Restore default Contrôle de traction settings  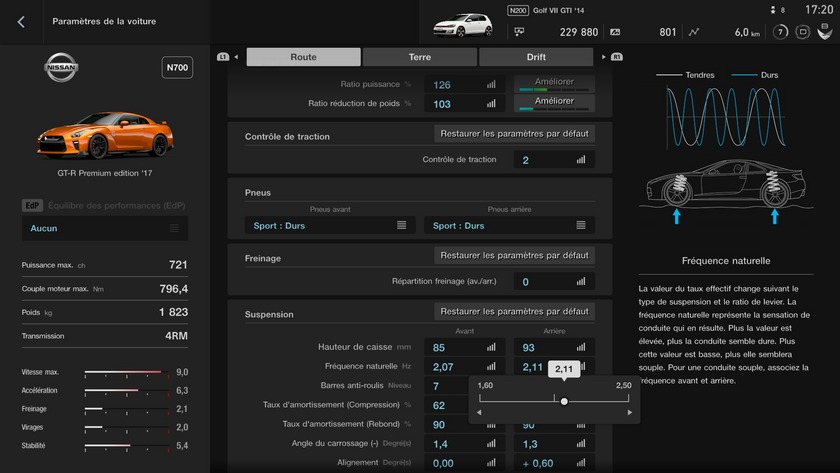pos(514,134)
